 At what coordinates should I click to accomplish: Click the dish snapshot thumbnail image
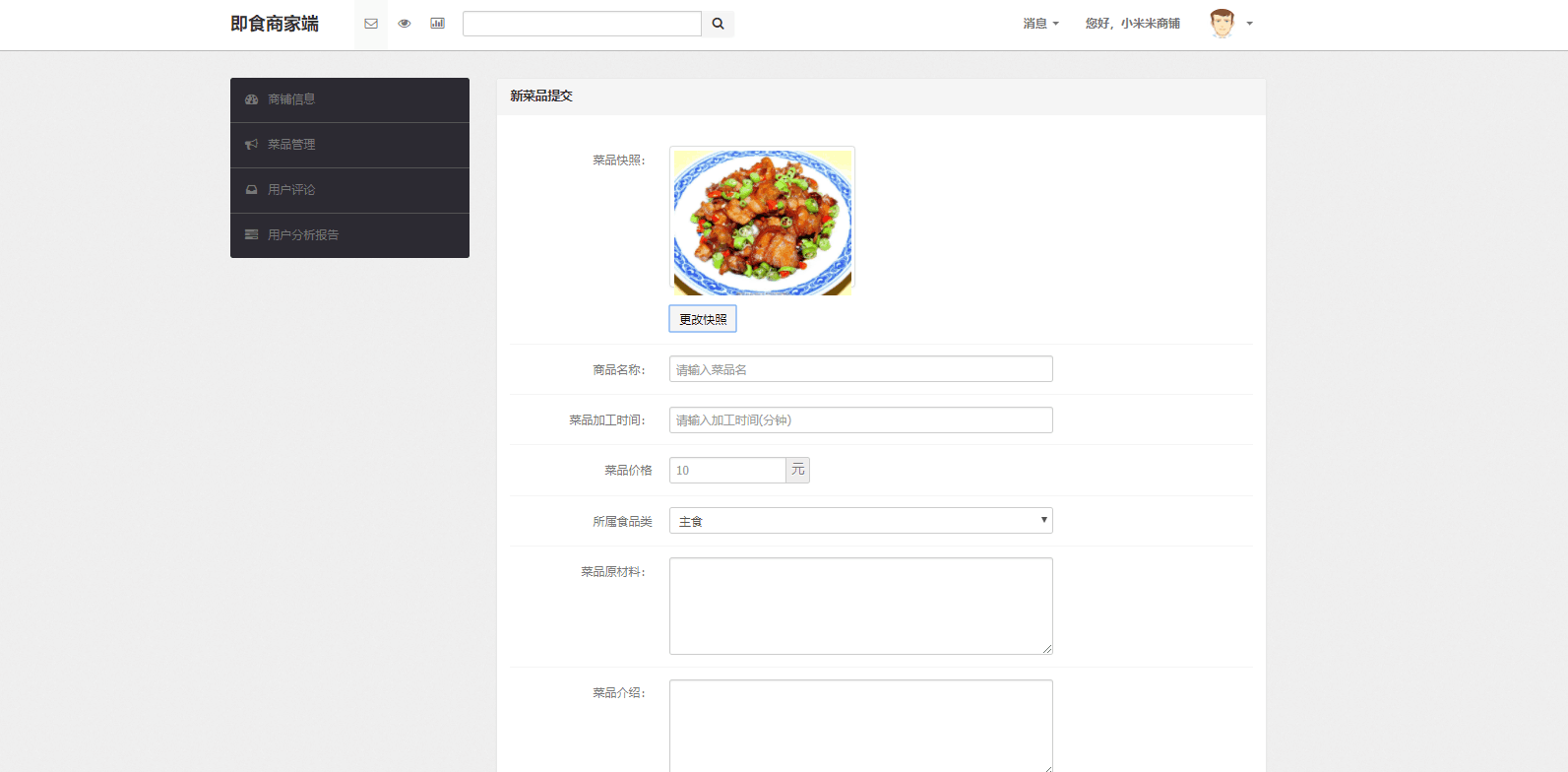click(x=762, y=222)
